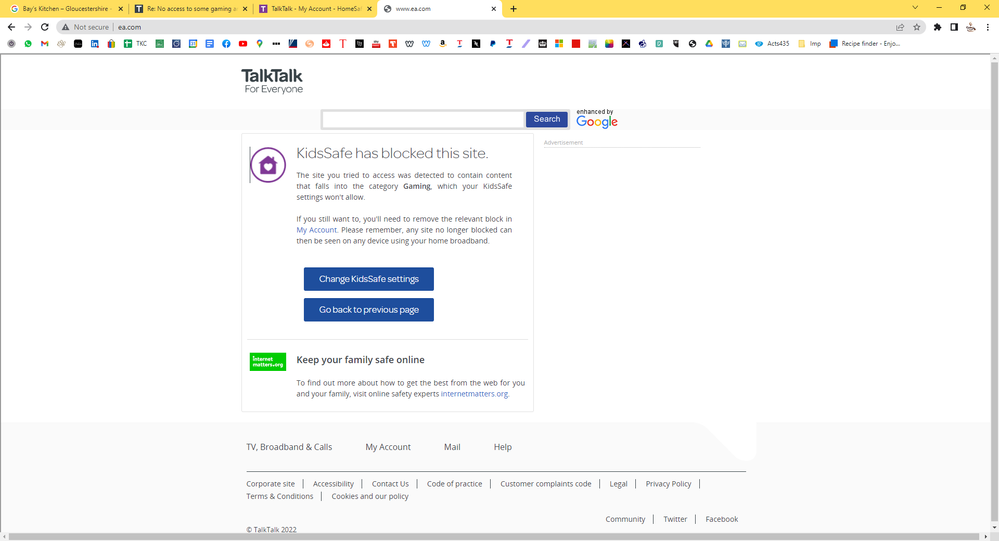Reload the current page
The image size is (999, 541).
pyautogui.click(x=45, y=27)
